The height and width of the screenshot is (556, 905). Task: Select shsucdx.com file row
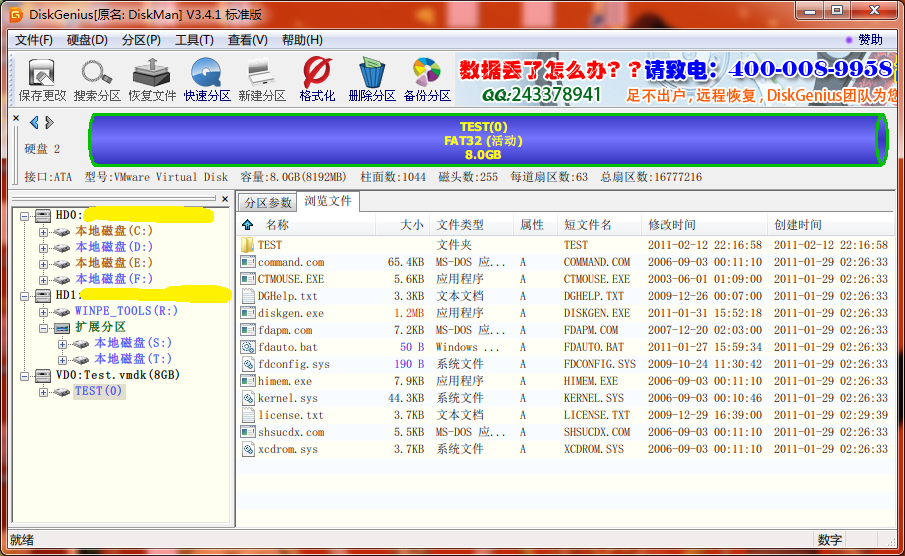[x=566, y=432]
